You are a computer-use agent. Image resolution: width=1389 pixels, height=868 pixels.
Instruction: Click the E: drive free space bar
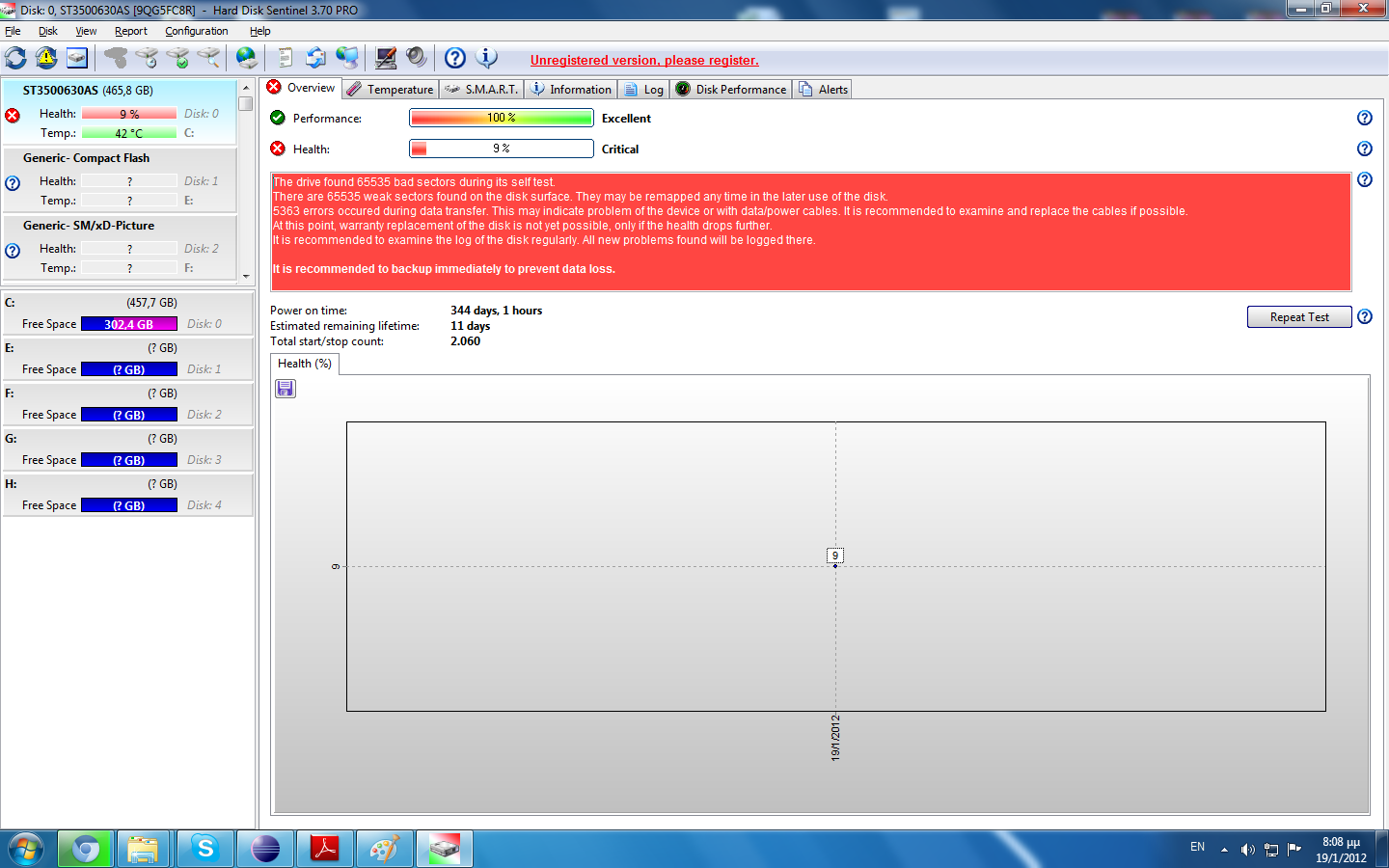129,369
